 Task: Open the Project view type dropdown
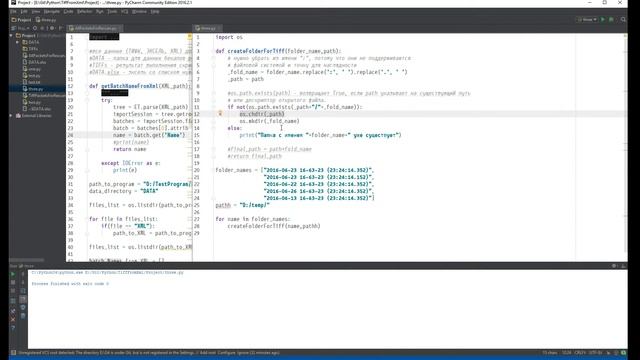pos(20,28)
